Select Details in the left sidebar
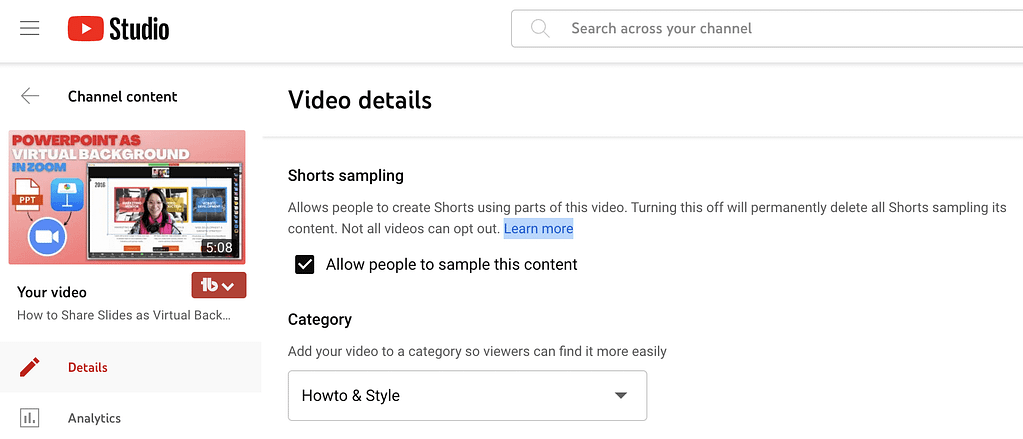Screen dimensions: 1023x439 (88, 367)
